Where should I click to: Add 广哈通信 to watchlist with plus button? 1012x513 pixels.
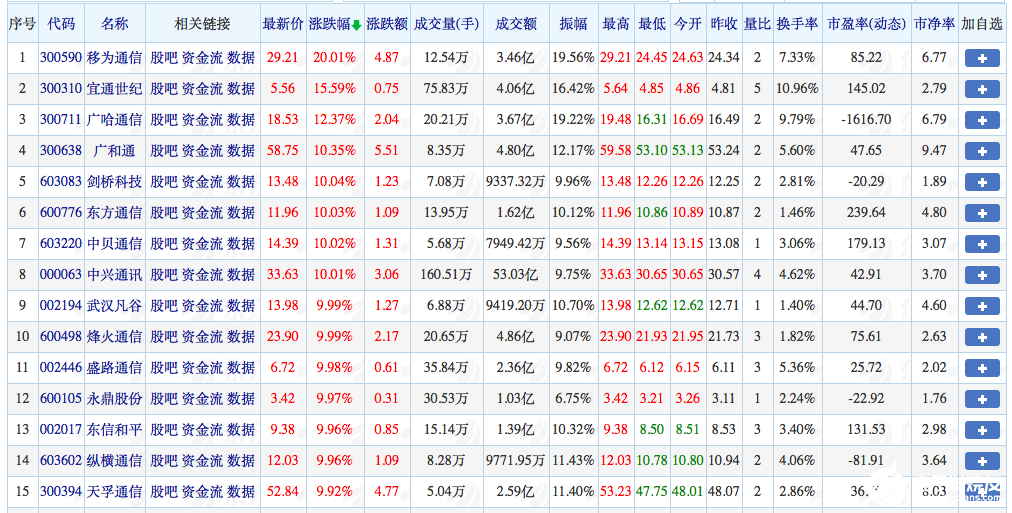982,120
